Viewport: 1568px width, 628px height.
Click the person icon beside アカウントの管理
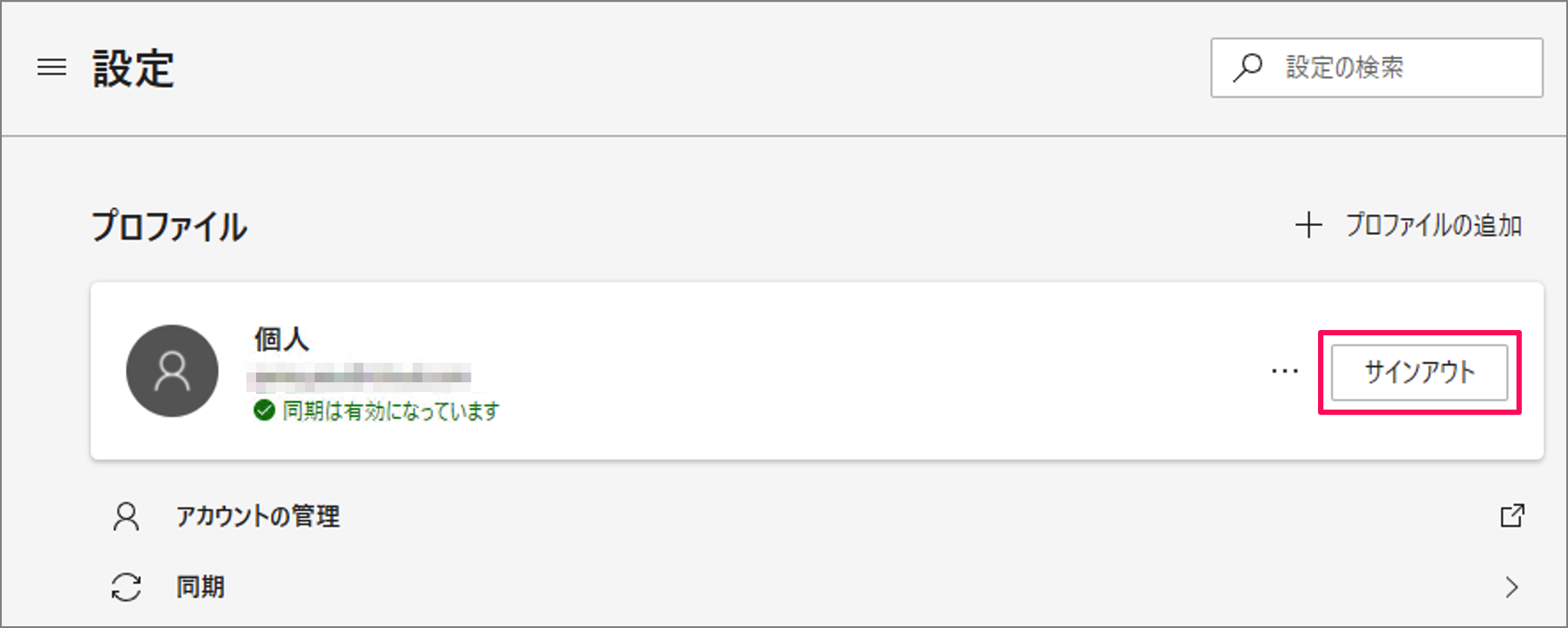pyautogui.click(x=126, y=516)
